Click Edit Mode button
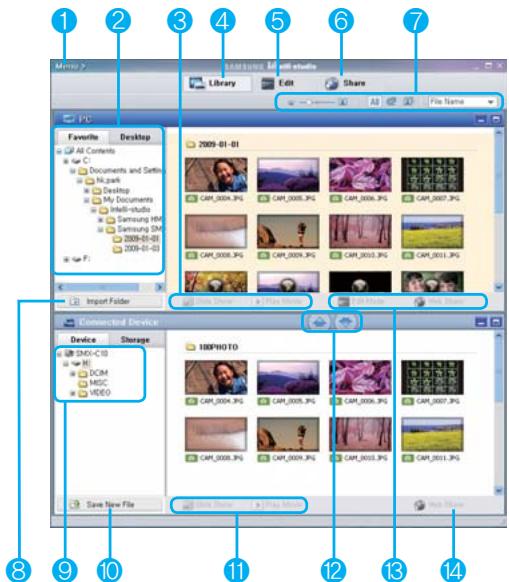The image size is (509, 582). [361, 301]
